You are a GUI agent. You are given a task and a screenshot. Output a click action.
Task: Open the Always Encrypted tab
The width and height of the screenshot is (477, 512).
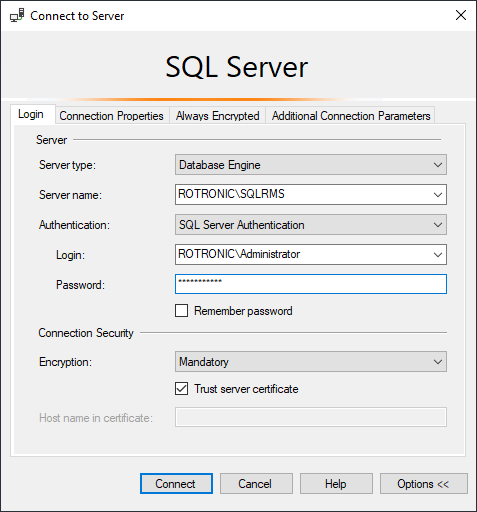pyautogui.click(x=217, y=116)
